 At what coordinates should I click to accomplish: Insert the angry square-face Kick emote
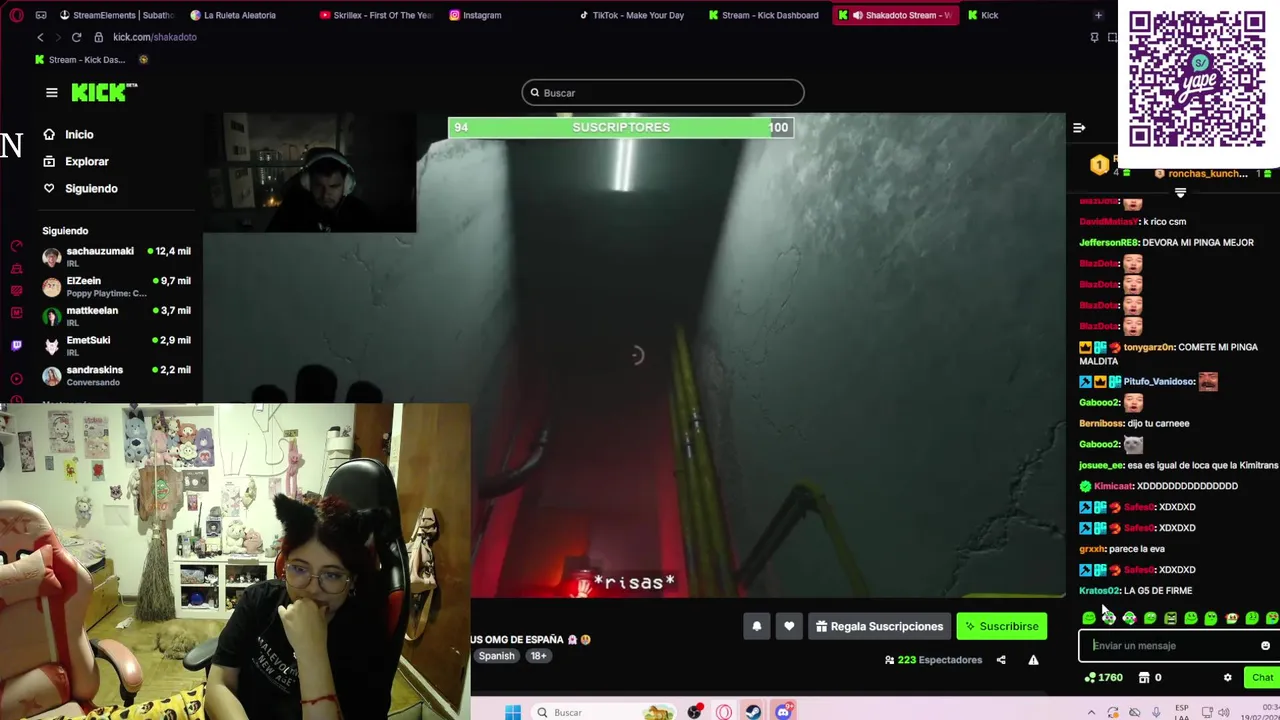tap(1170, 619)
